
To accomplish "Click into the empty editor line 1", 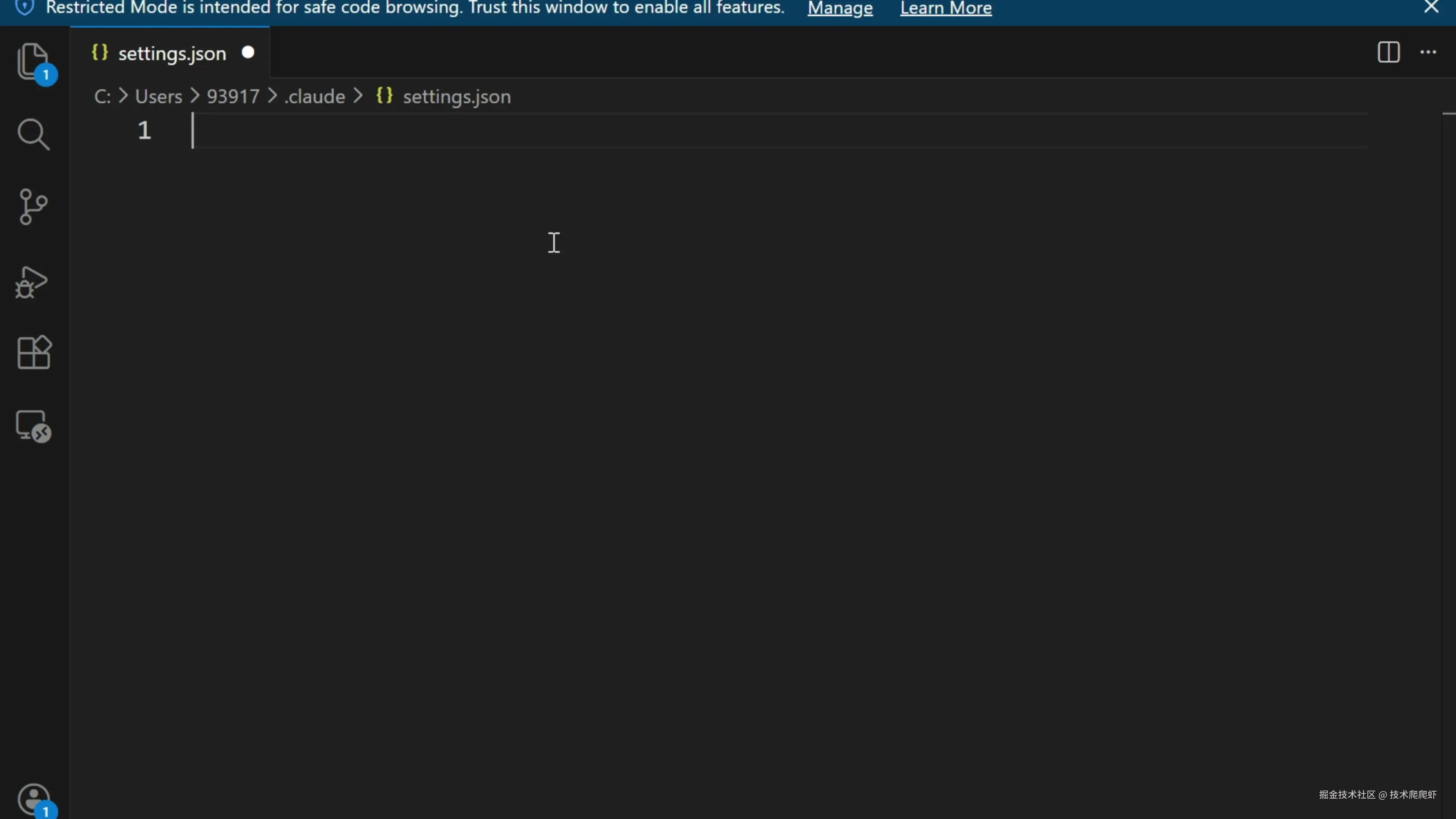I will 678,130.
